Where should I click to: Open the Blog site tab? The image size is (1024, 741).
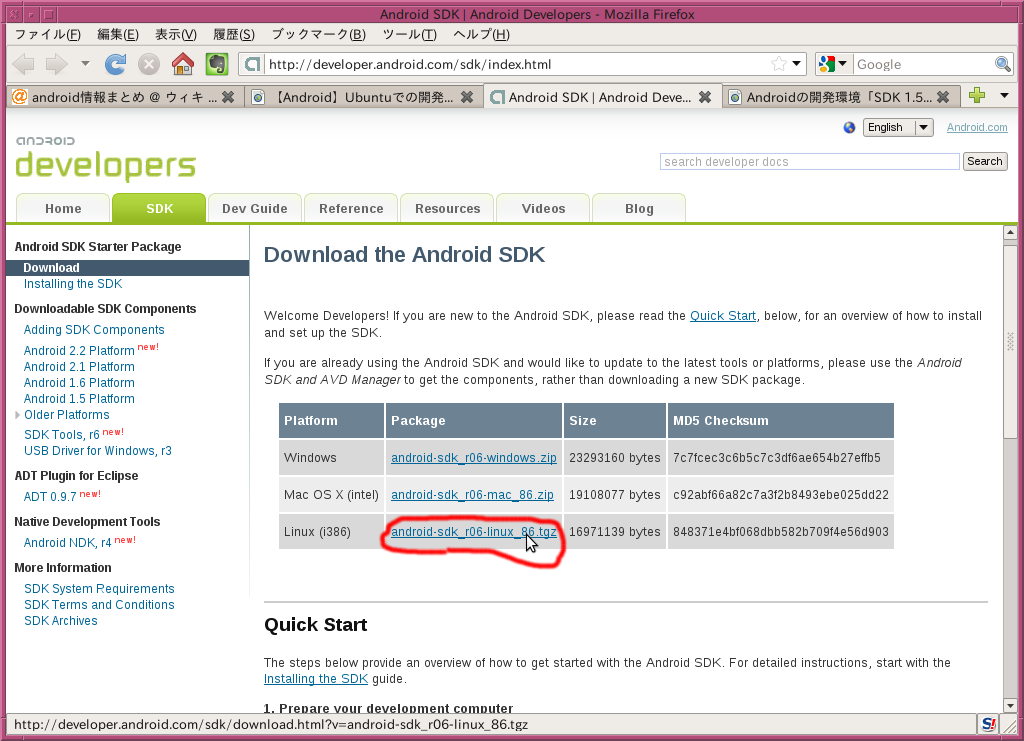pyautogui.click(x=639, y=208)
